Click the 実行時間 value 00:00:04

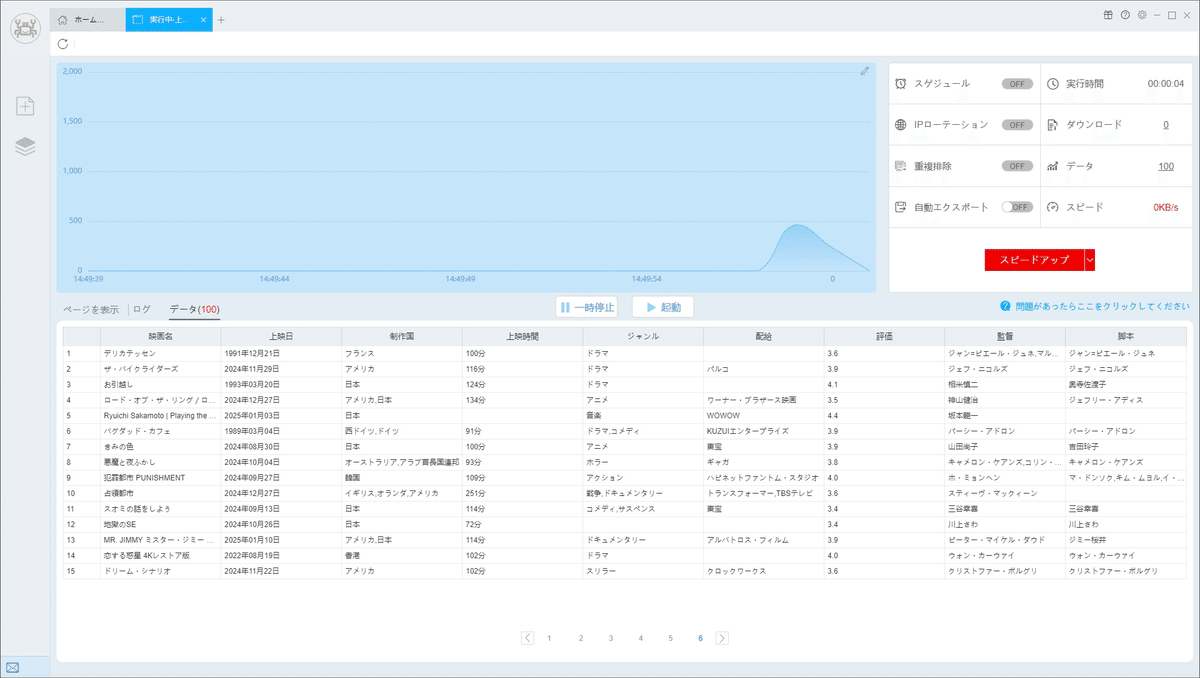pos(1166,84)
